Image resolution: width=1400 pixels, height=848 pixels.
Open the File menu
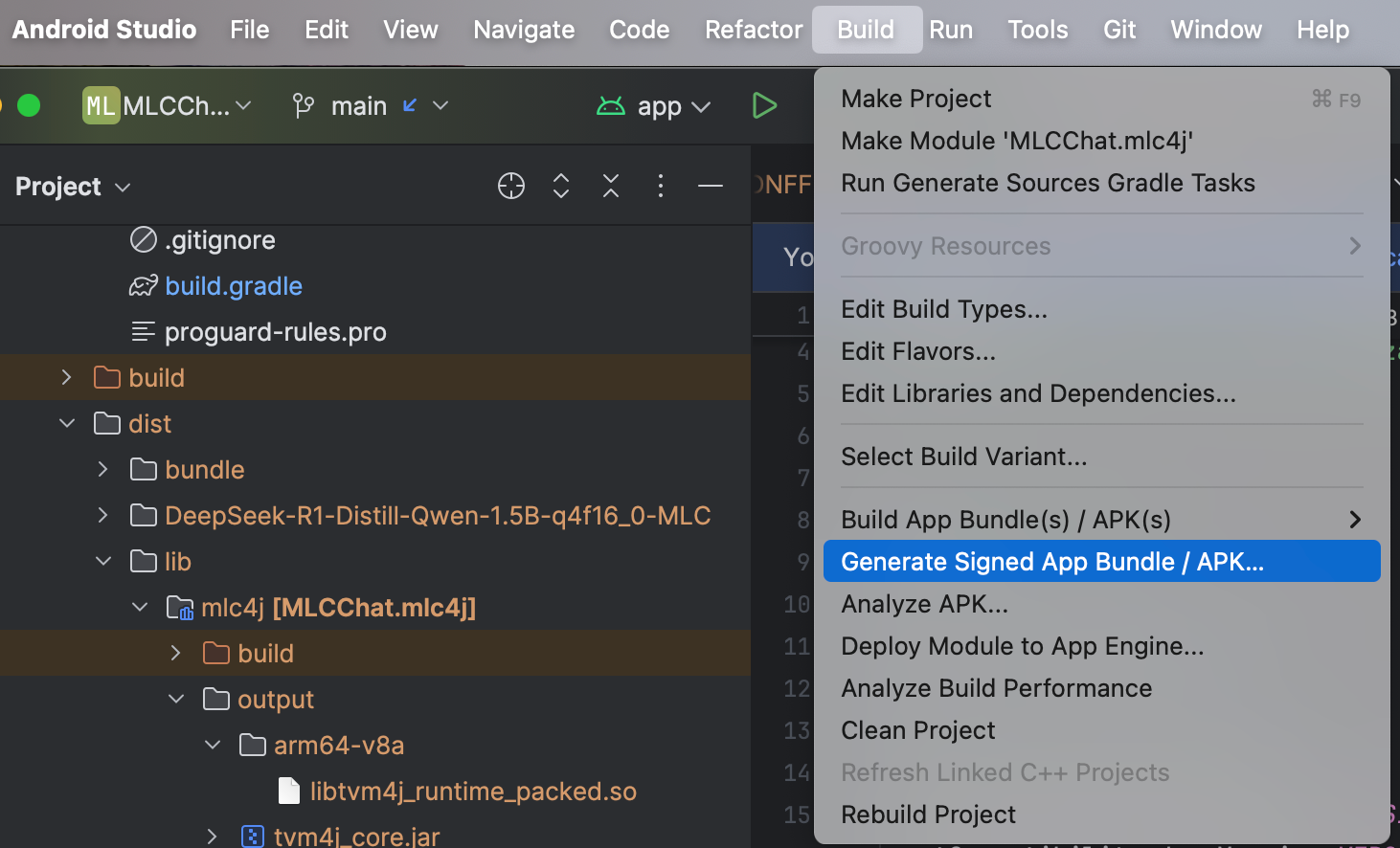coord(250,30)
